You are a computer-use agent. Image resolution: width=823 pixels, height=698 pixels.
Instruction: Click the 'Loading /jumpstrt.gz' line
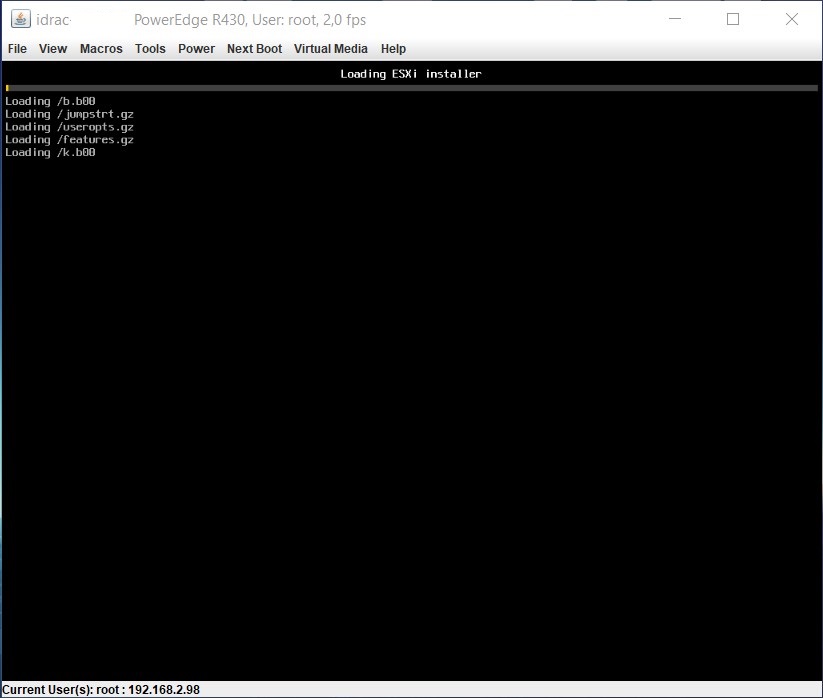click(69, 114)
